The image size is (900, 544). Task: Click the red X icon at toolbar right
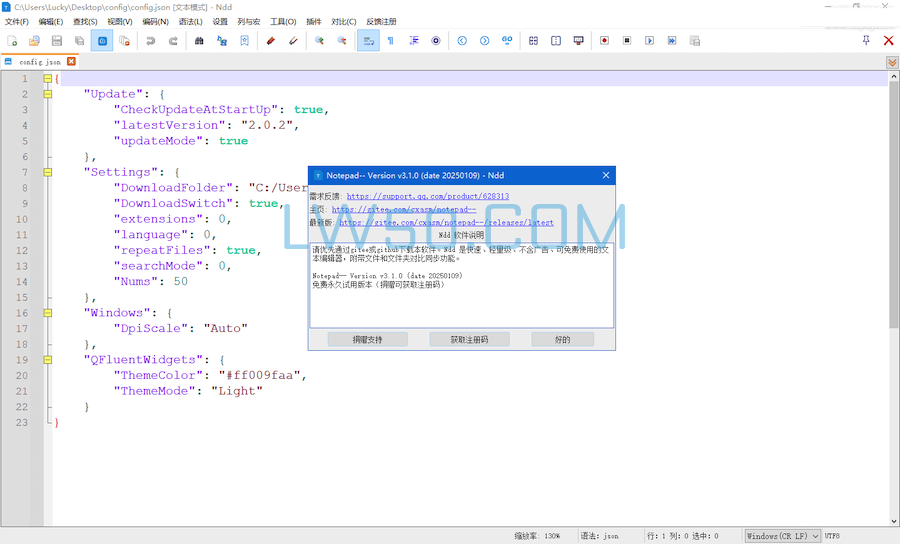click(889, 41)
